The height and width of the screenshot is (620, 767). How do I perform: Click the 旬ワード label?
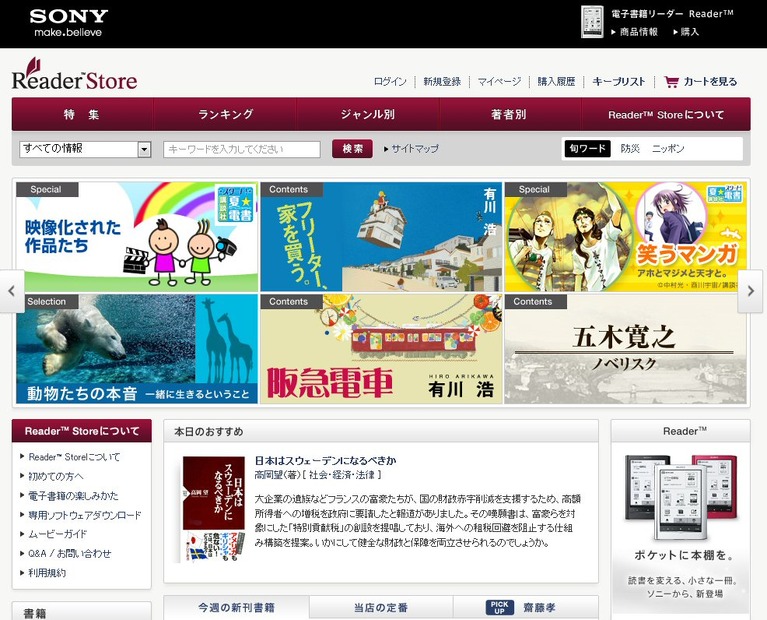[x=587, y=148]
